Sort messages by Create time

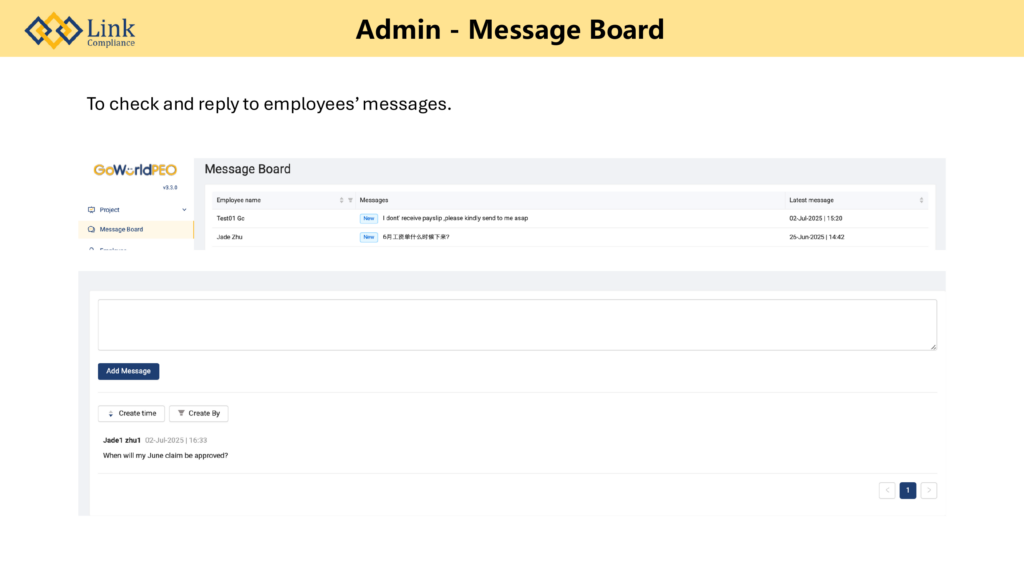coord(131,413)
